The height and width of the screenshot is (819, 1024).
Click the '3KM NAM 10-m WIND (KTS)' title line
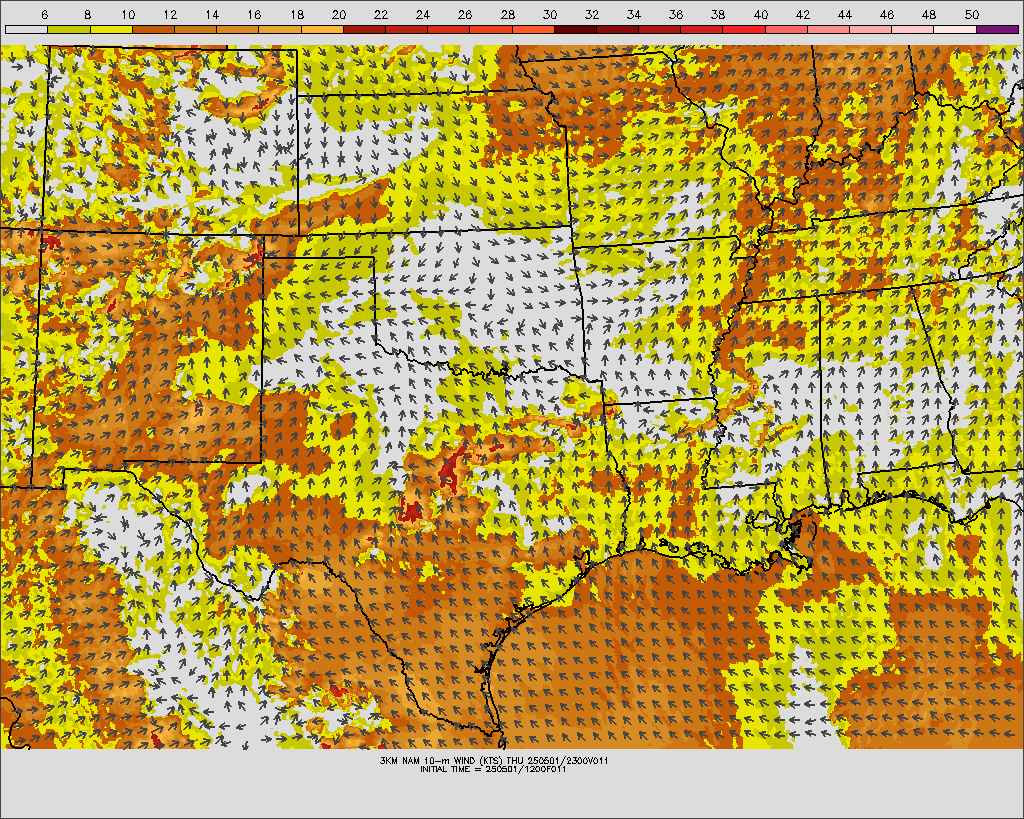coord(494,761)
